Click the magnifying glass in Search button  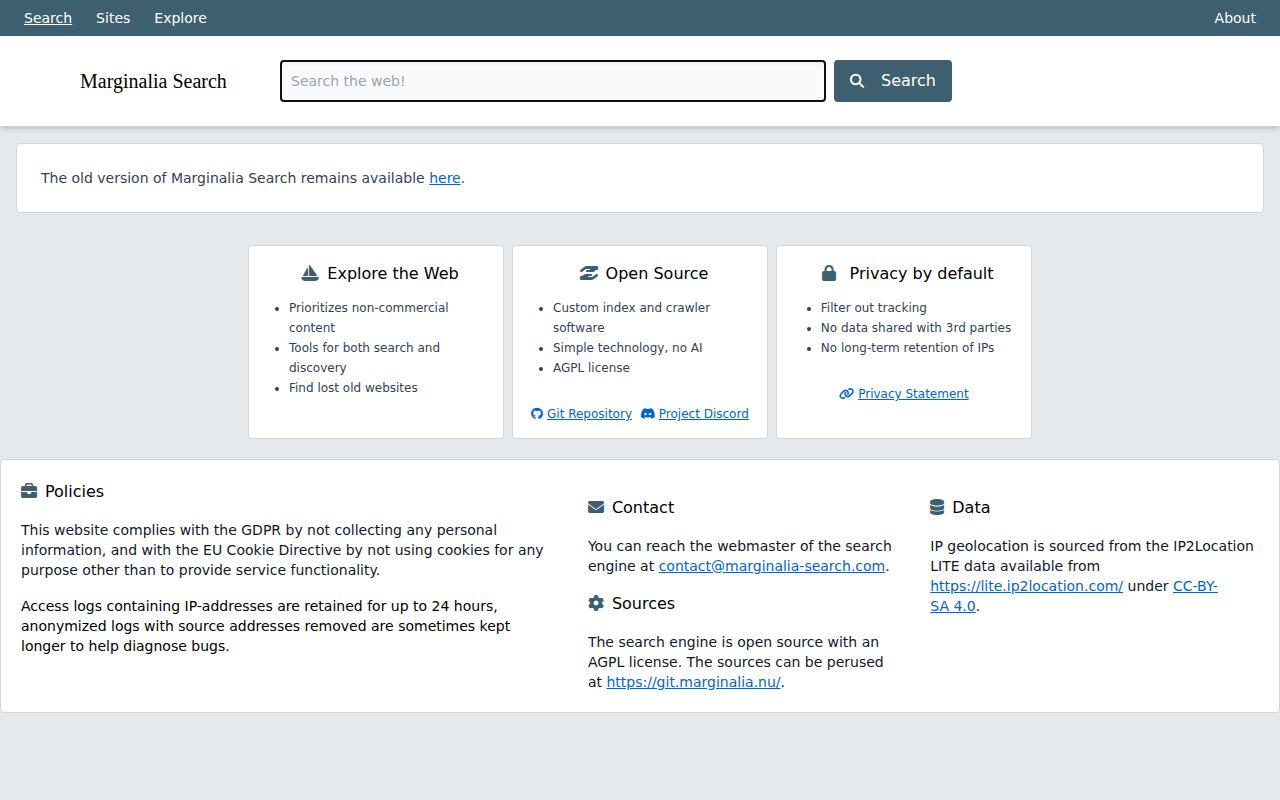857,81
